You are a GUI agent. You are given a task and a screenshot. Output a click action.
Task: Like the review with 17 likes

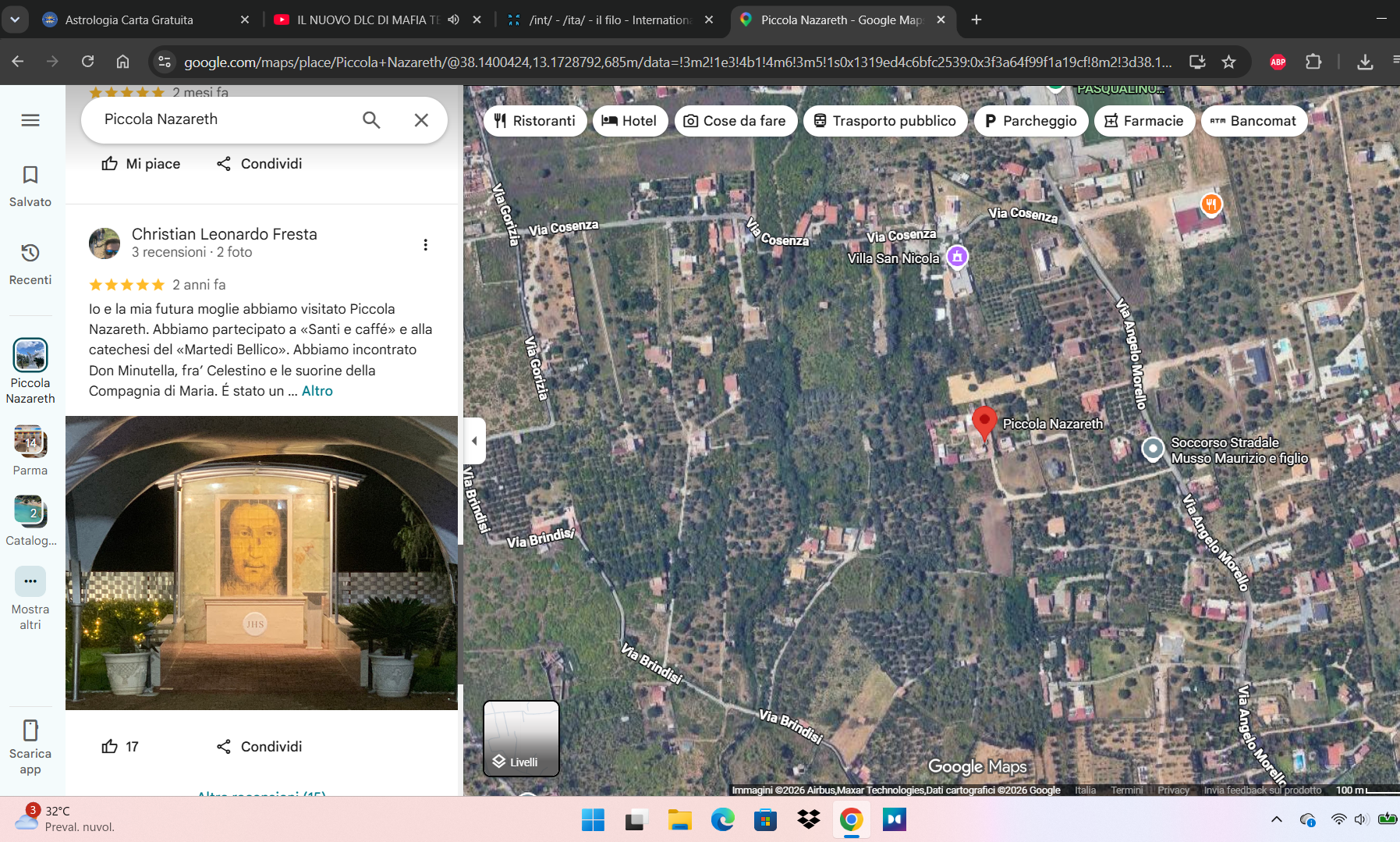point(120,747)
